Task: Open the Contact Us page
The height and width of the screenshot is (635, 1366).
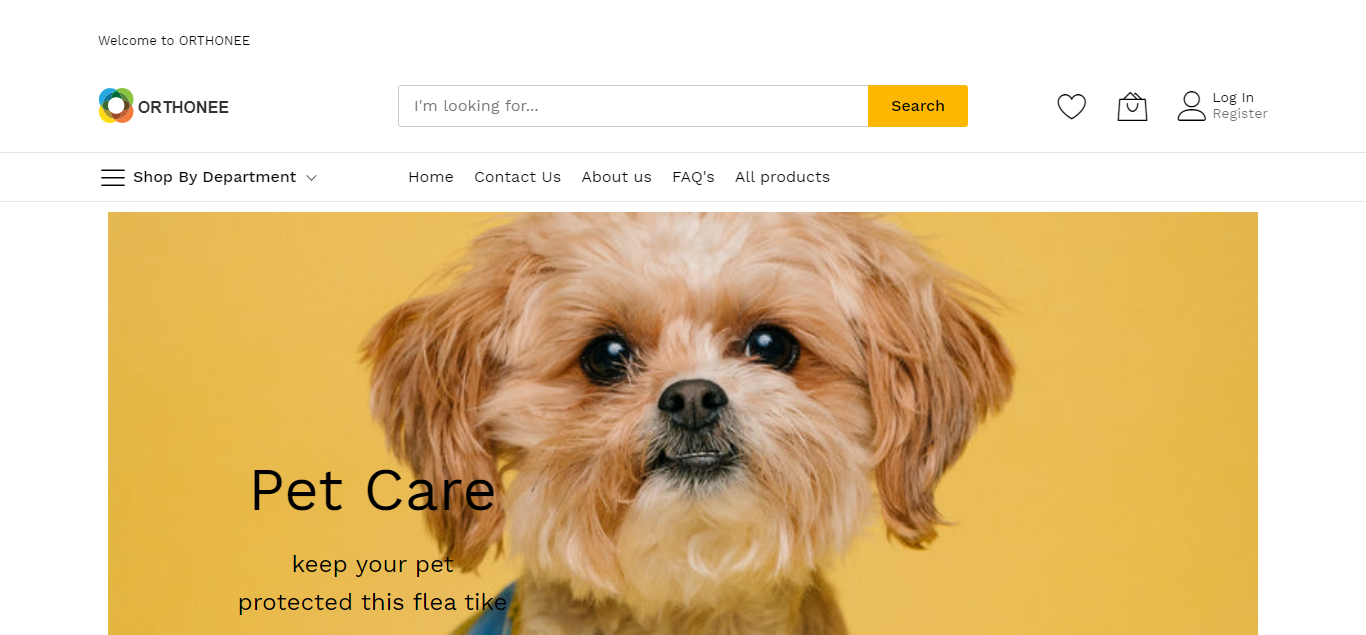Action: [x=517, y=177]
